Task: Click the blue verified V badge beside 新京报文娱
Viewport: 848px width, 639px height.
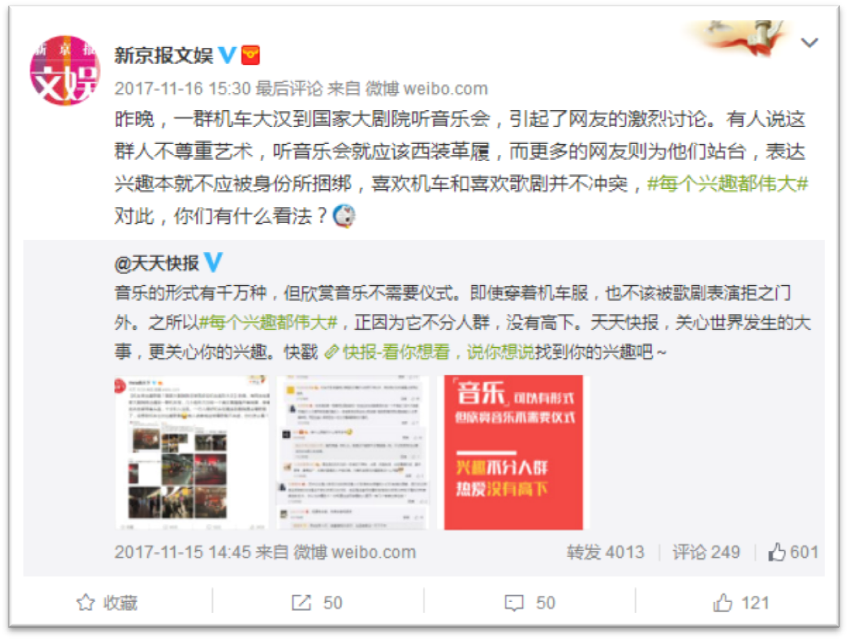Action: point(227,55)
